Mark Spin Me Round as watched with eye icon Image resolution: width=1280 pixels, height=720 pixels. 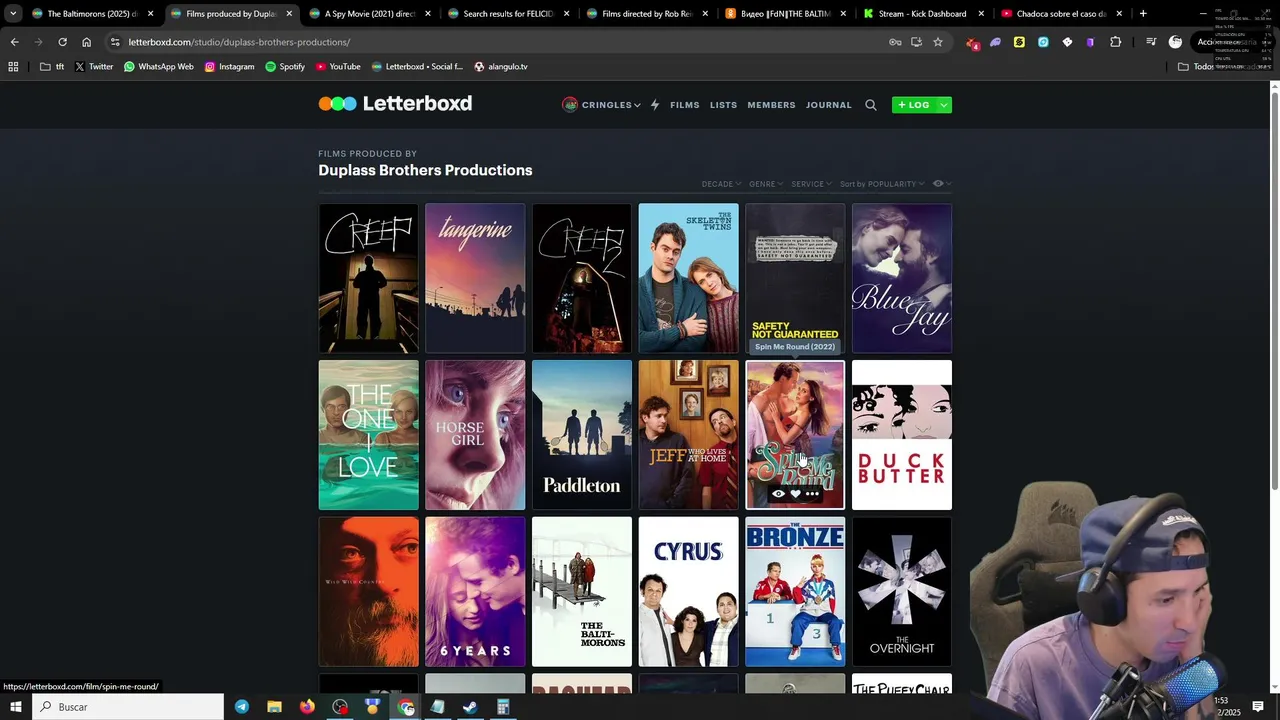point(778,494)
